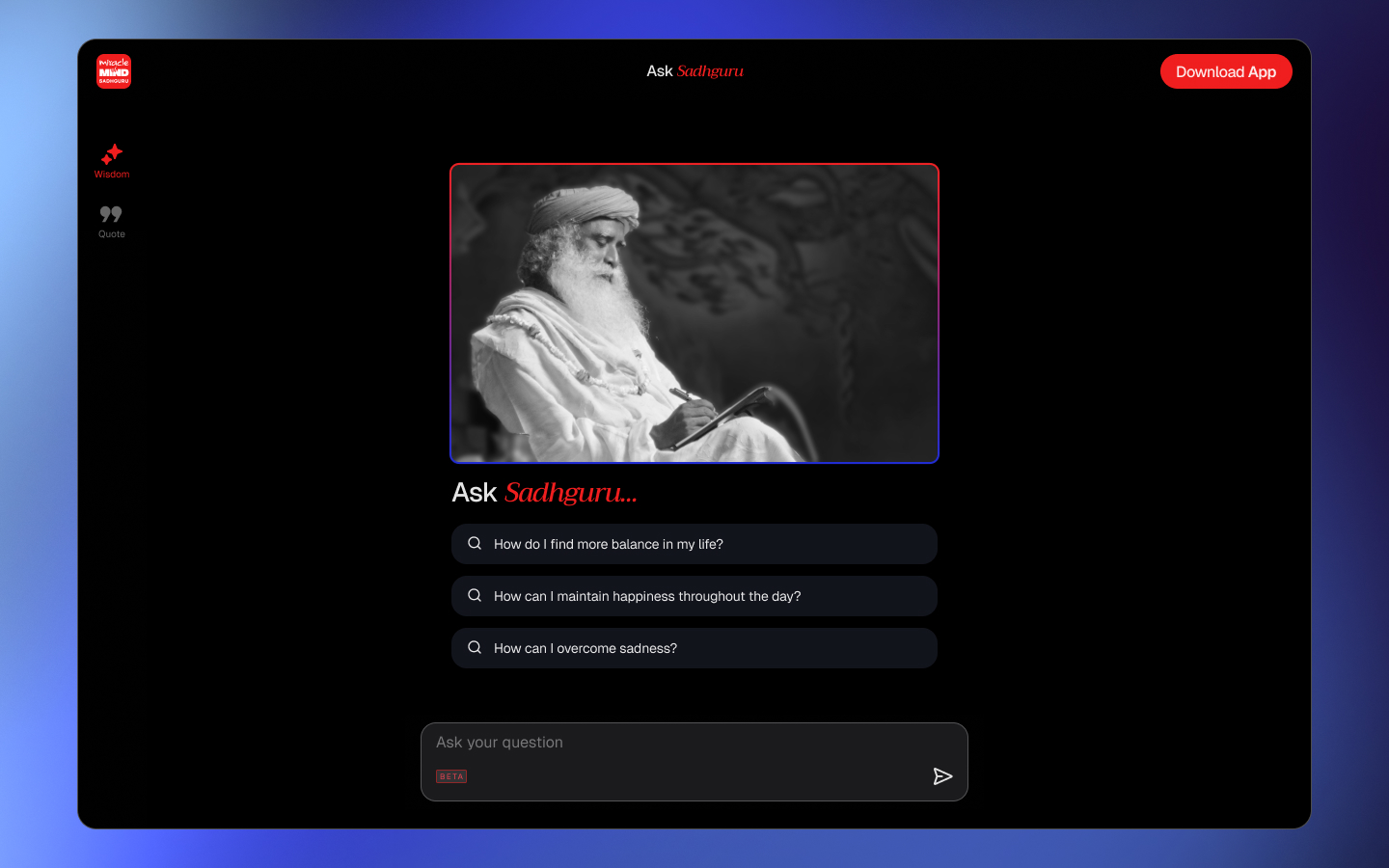This screenshot has width=1389, height=868.
Task: Ask 'How do I find more balance in my life?'
Action: click(694, 543)
